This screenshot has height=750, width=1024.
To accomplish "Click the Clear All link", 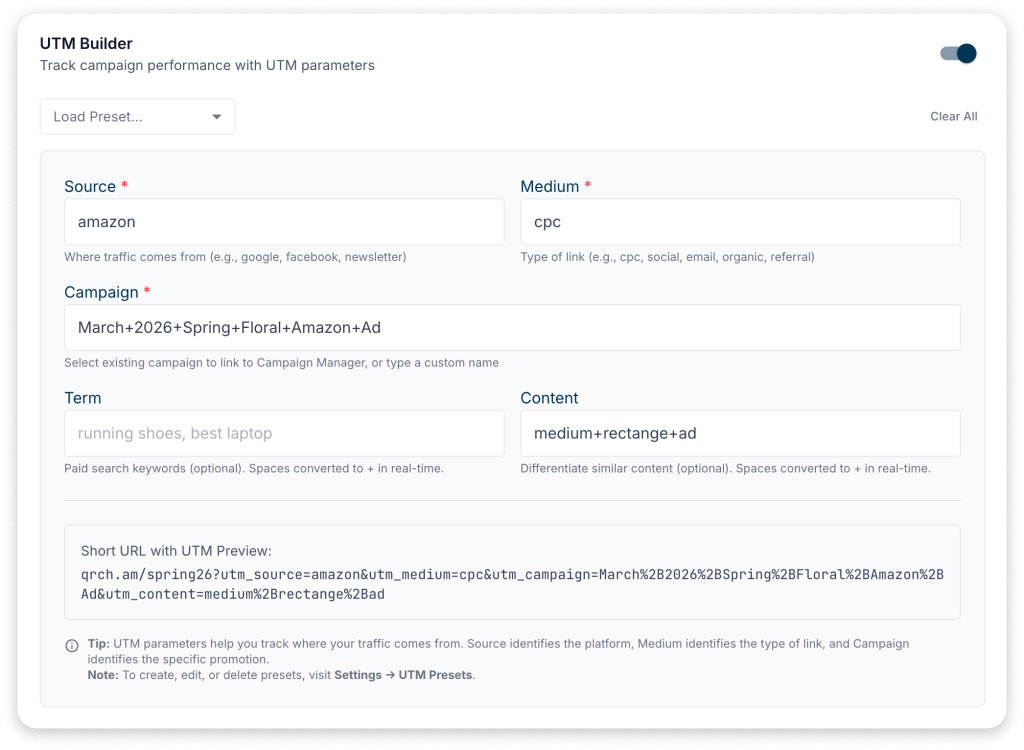I will point(953,116).
